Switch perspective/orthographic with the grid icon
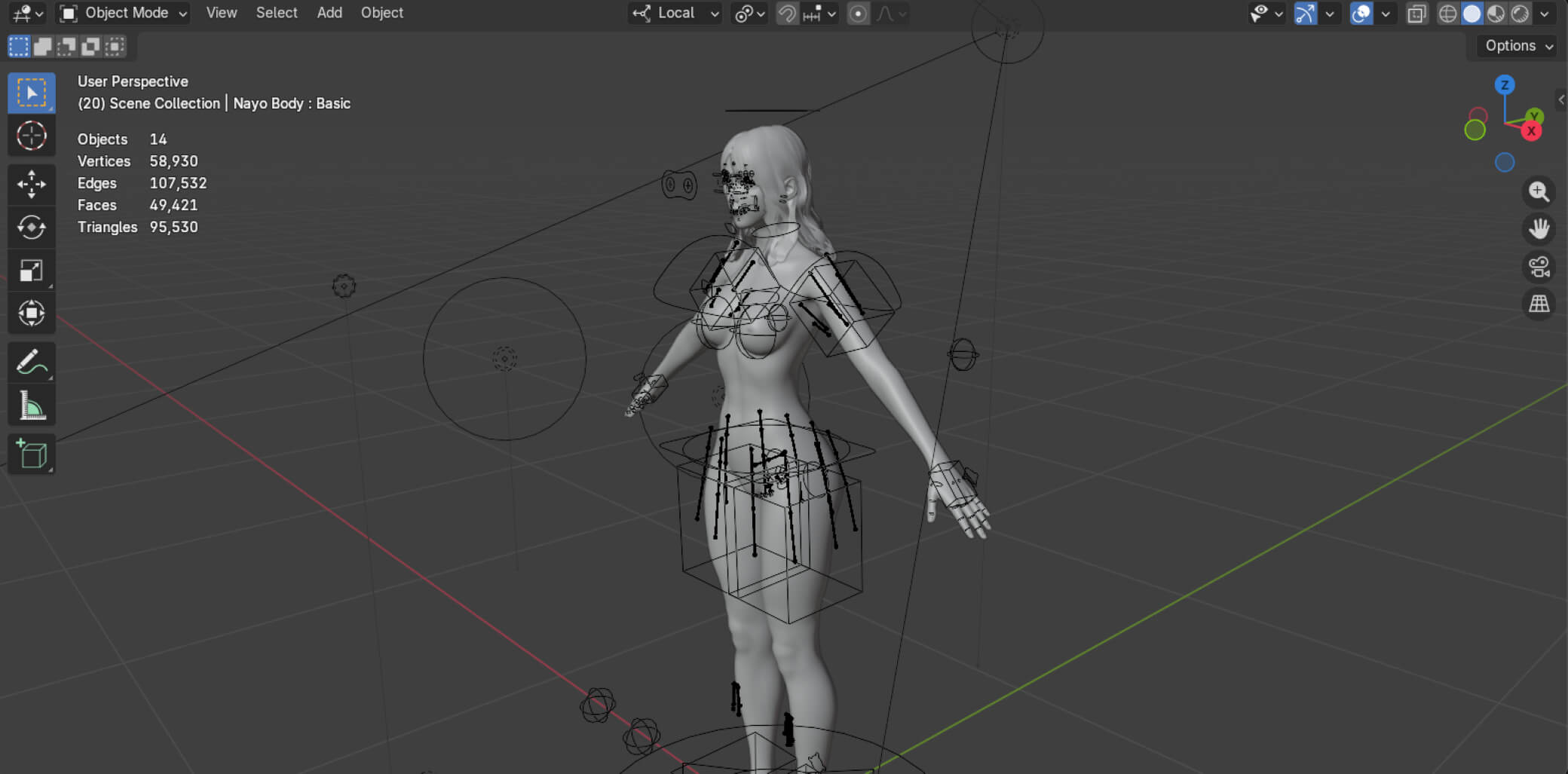This screenshot has width=1568, height=774. click(1539, 304)
